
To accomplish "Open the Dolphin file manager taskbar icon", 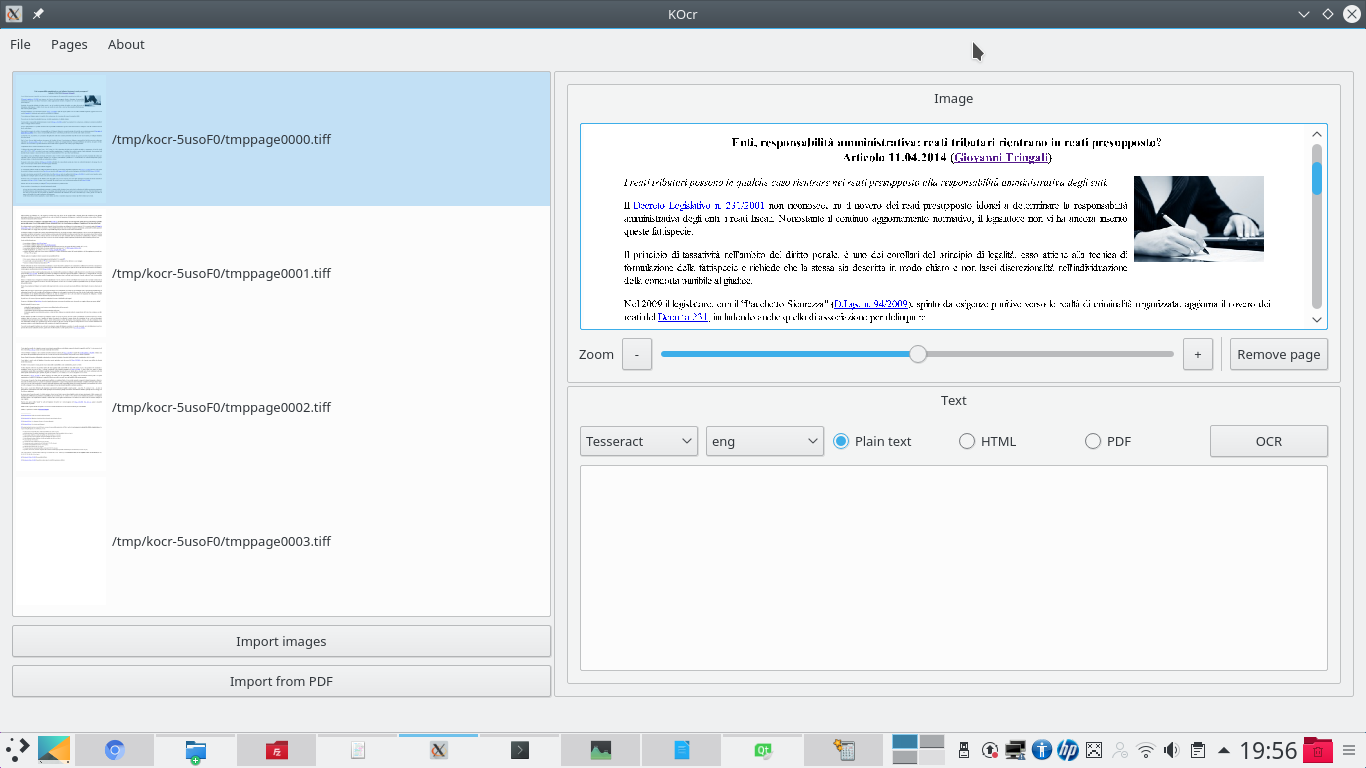I will click(196, 750).
